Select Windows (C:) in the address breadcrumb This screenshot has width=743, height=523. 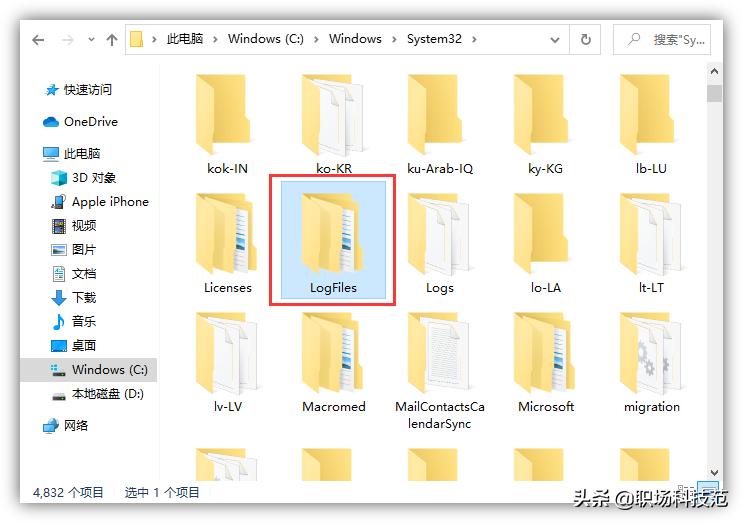(266, 39)
